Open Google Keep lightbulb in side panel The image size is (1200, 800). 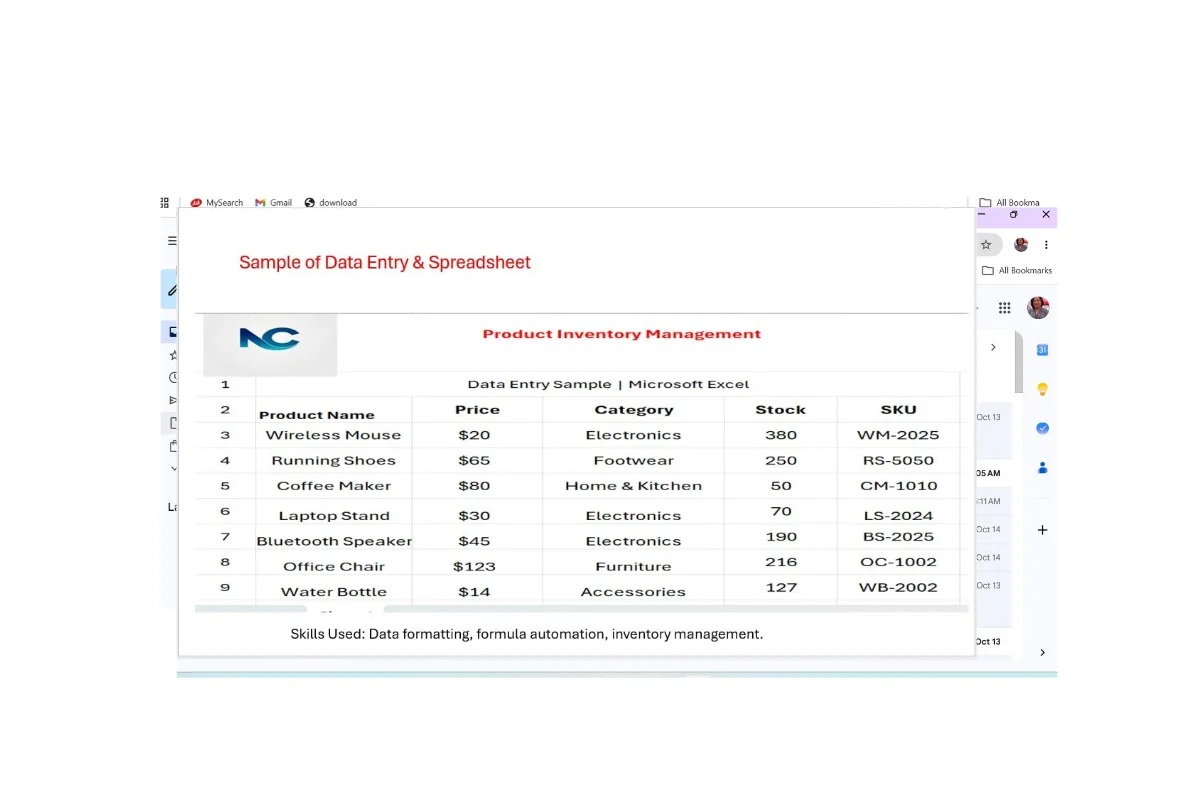pos(1042,389)
